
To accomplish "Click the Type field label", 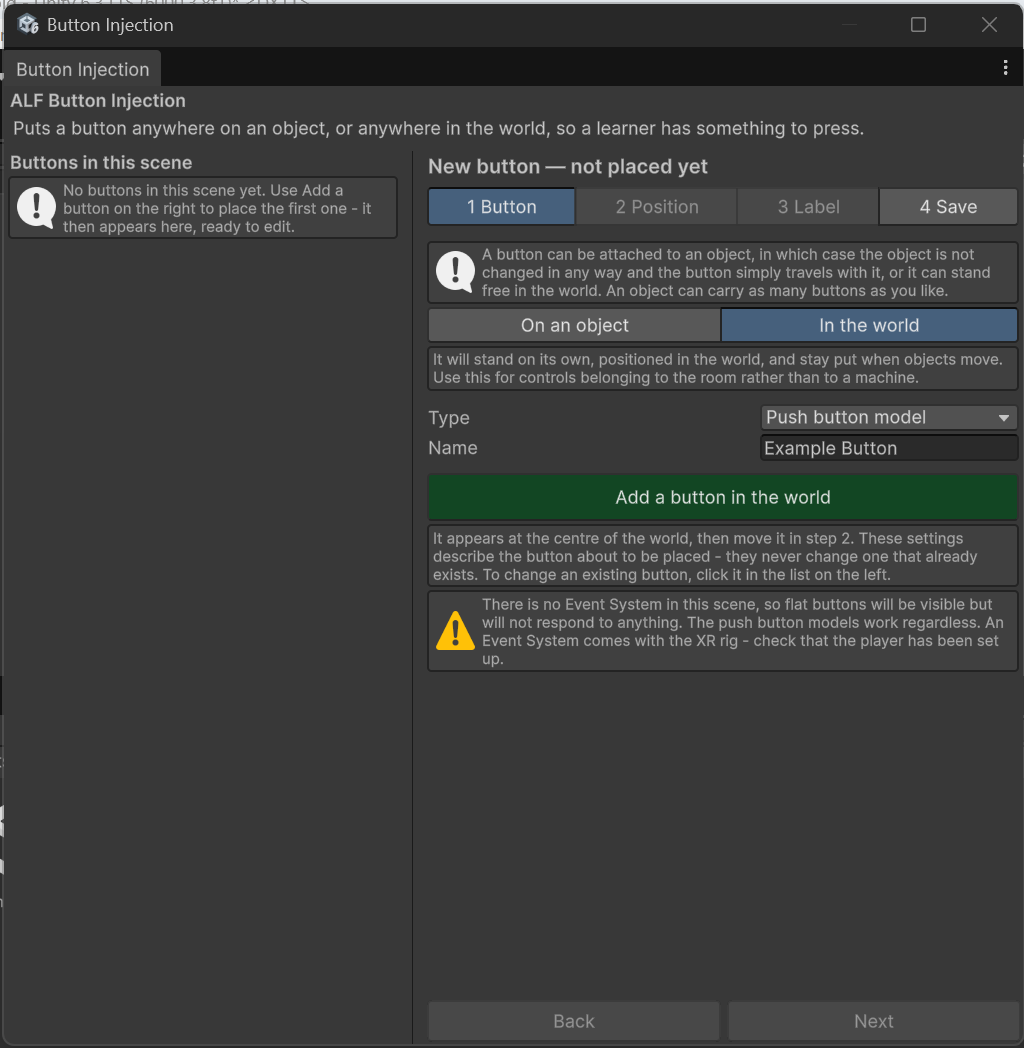I will pyautogui.click(x=449, y=418).
